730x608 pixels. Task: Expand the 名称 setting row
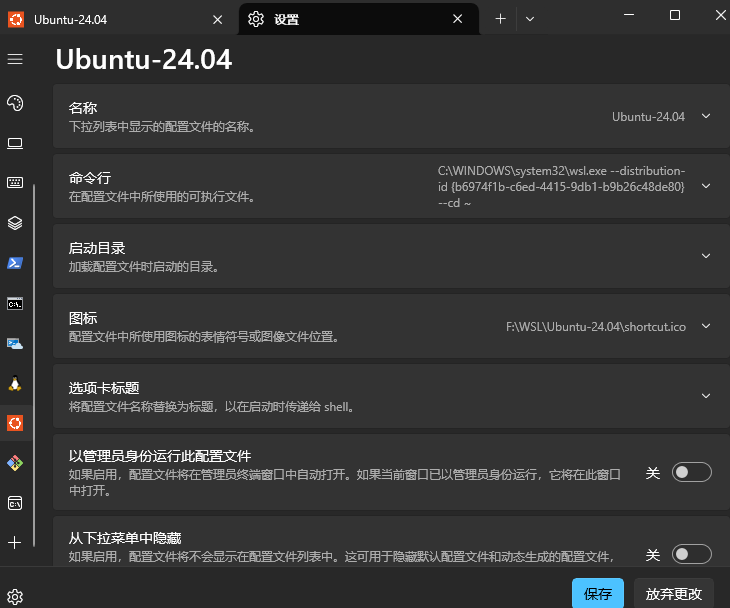point(391,116)
